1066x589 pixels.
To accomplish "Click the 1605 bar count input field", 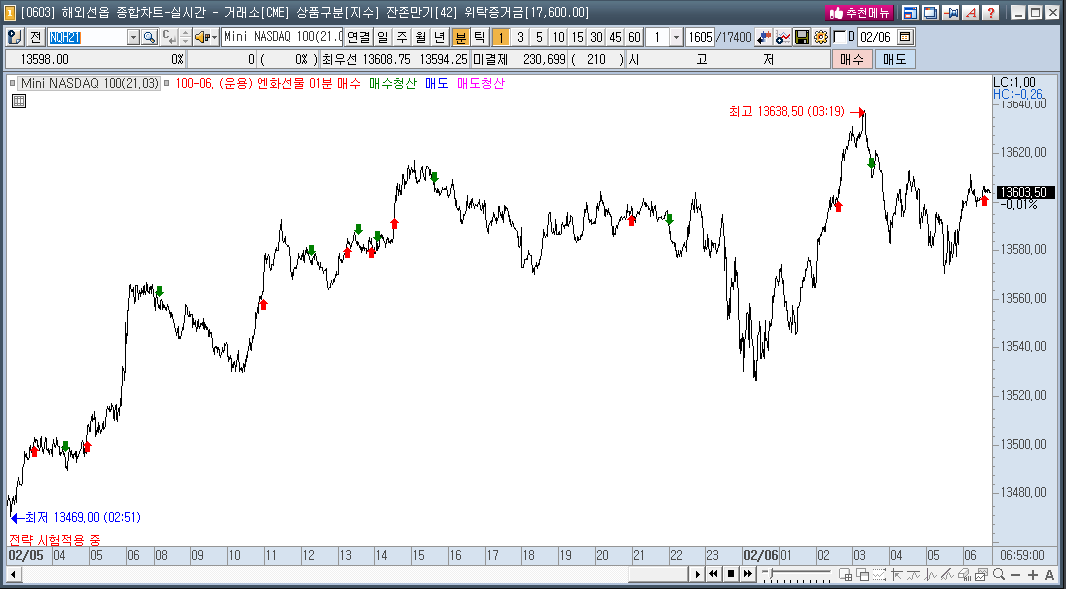I will (x=700, y=37).
